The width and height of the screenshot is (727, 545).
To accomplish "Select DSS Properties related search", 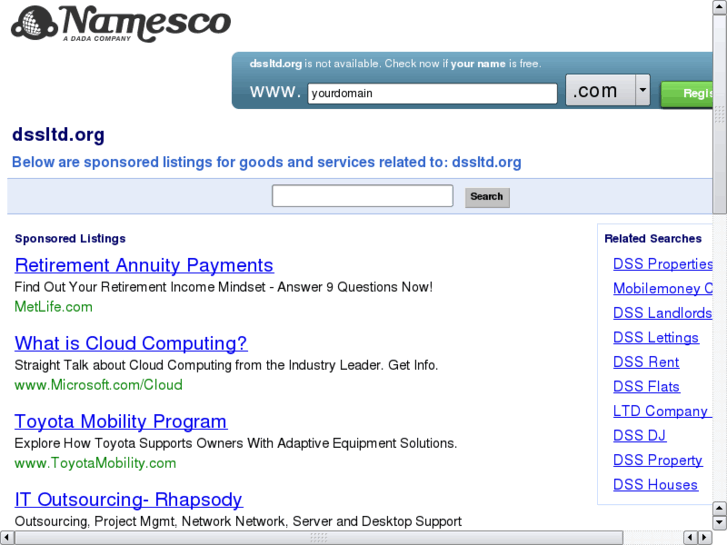I will (663, 264).
